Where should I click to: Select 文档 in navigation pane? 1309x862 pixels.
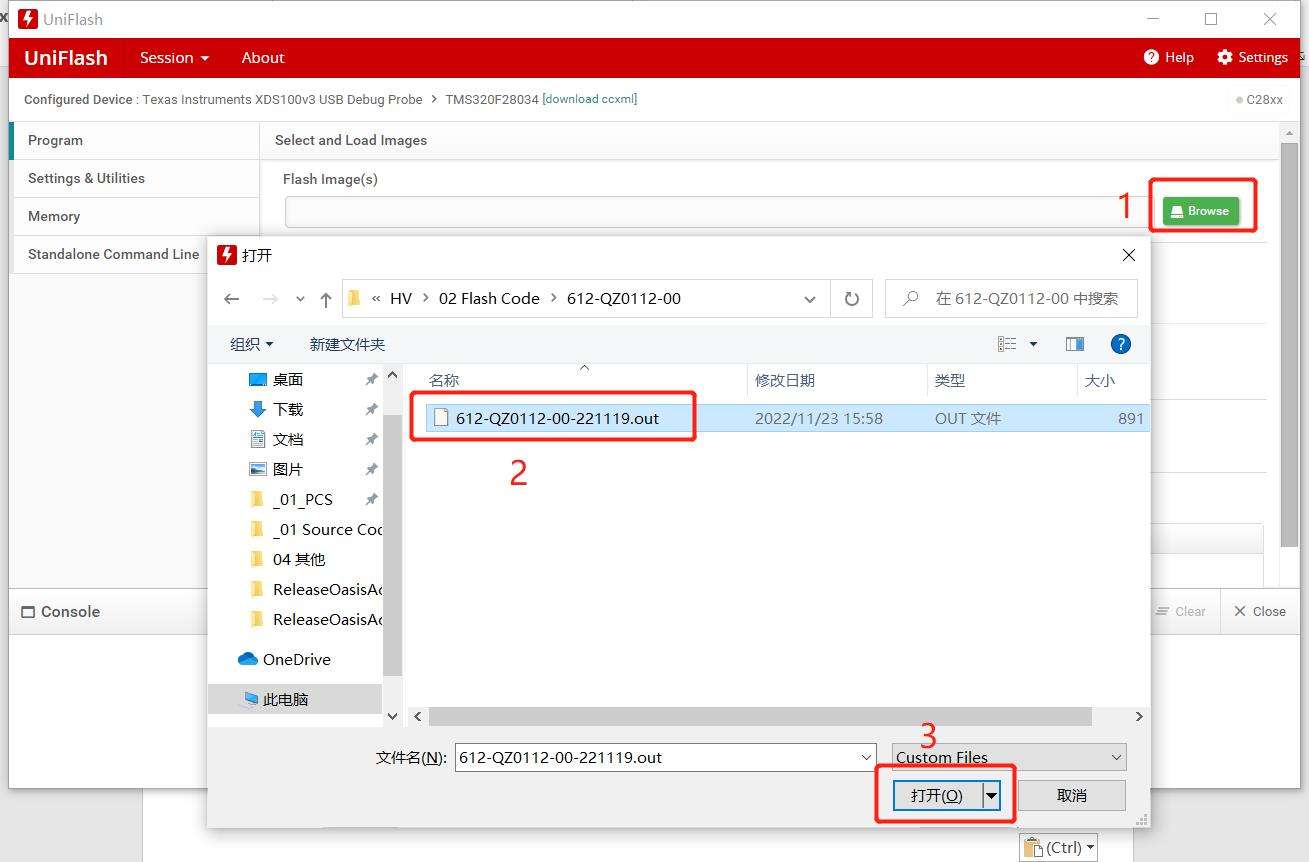(288, 439)
